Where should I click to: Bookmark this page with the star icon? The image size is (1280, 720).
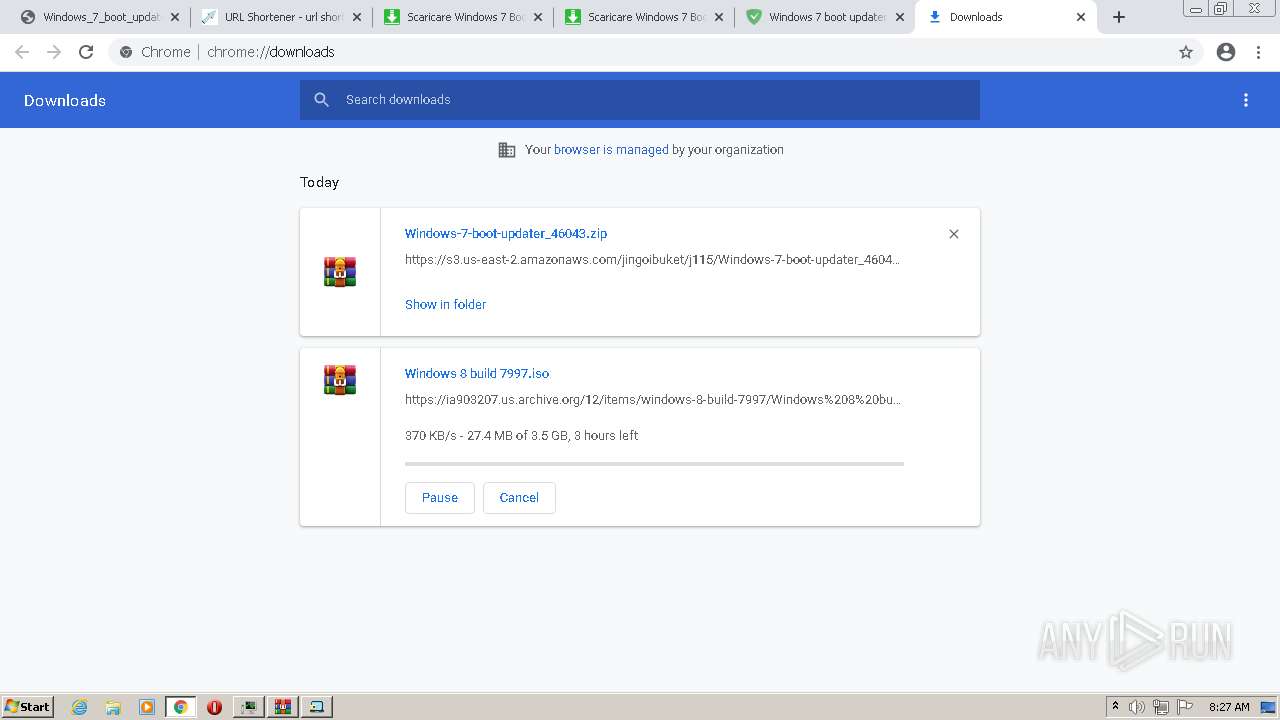point(1186,52)
